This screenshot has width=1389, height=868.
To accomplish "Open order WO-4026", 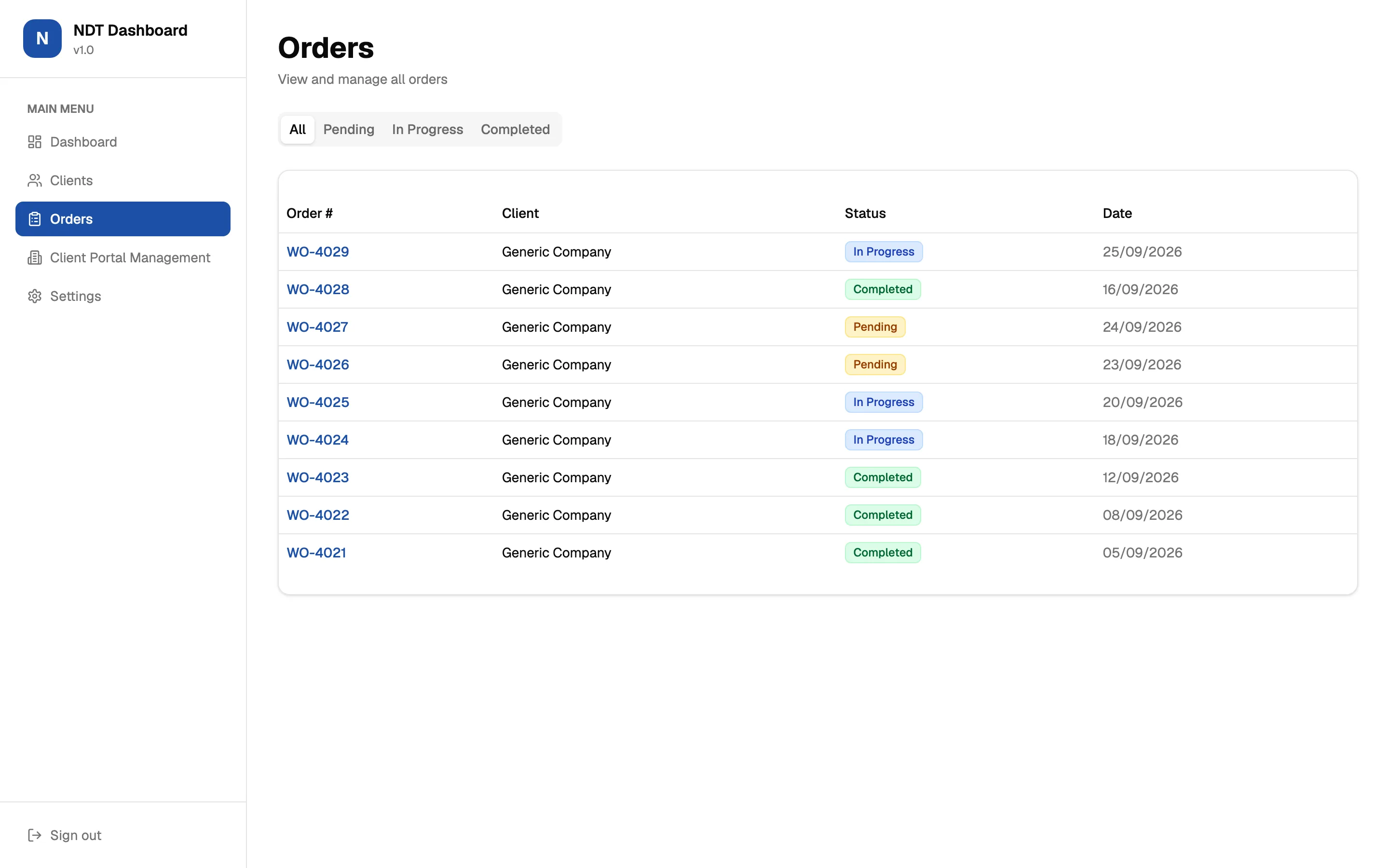I will click(317, 365).
